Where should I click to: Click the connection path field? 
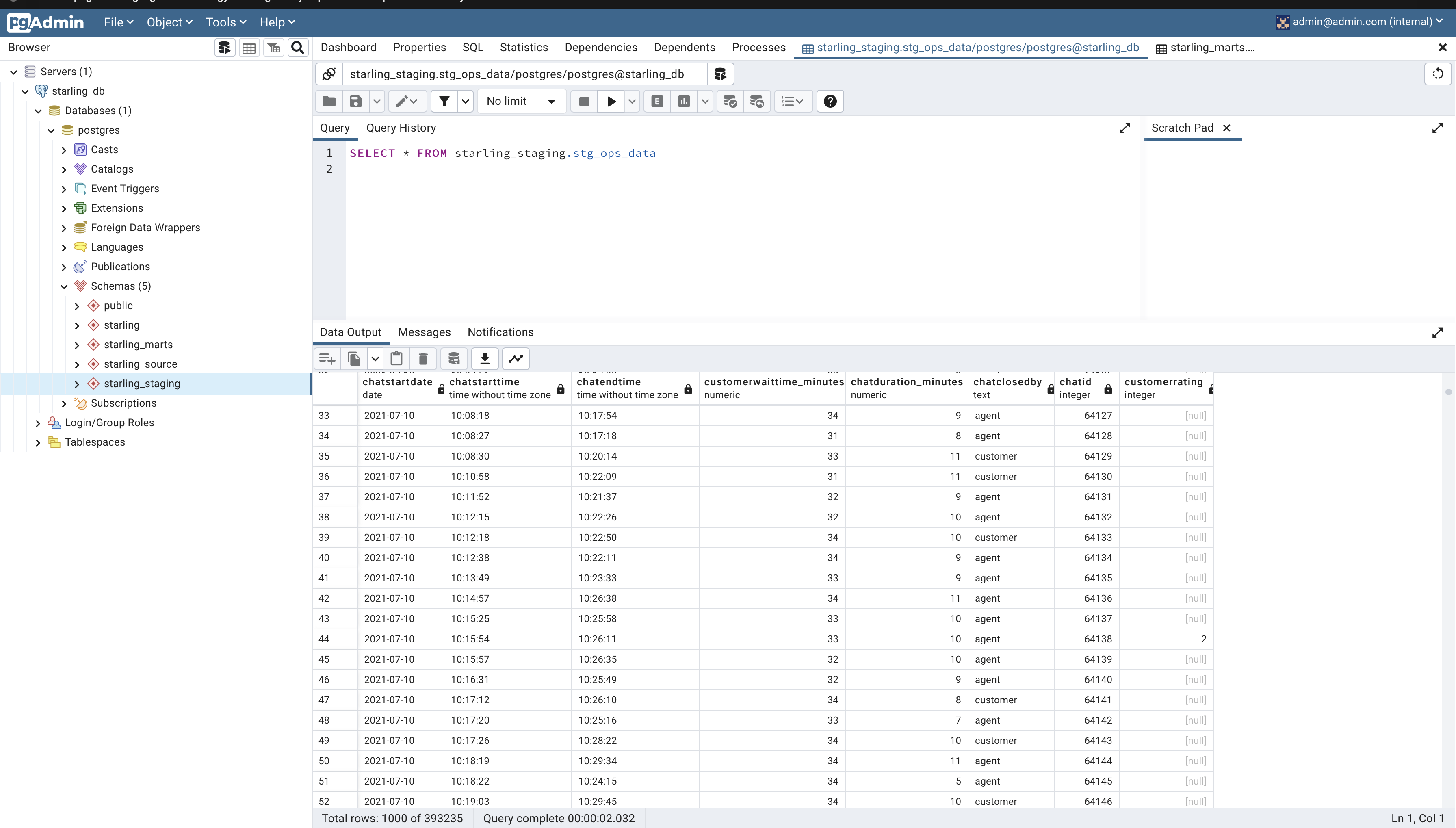click(525, 74)
